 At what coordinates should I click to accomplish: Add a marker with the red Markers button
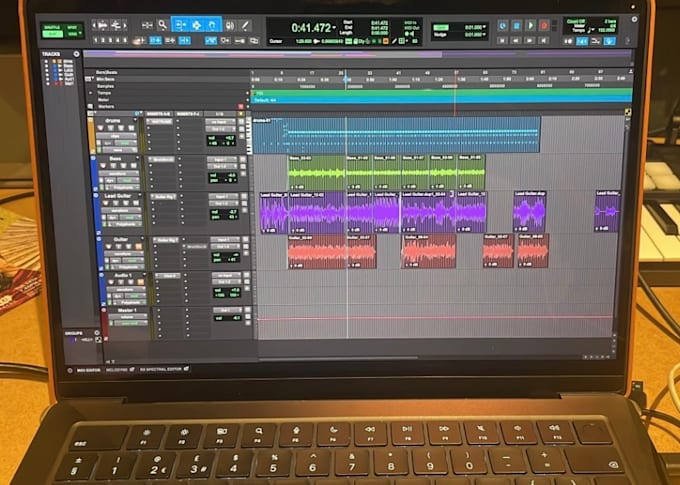(x=241, y=106)
